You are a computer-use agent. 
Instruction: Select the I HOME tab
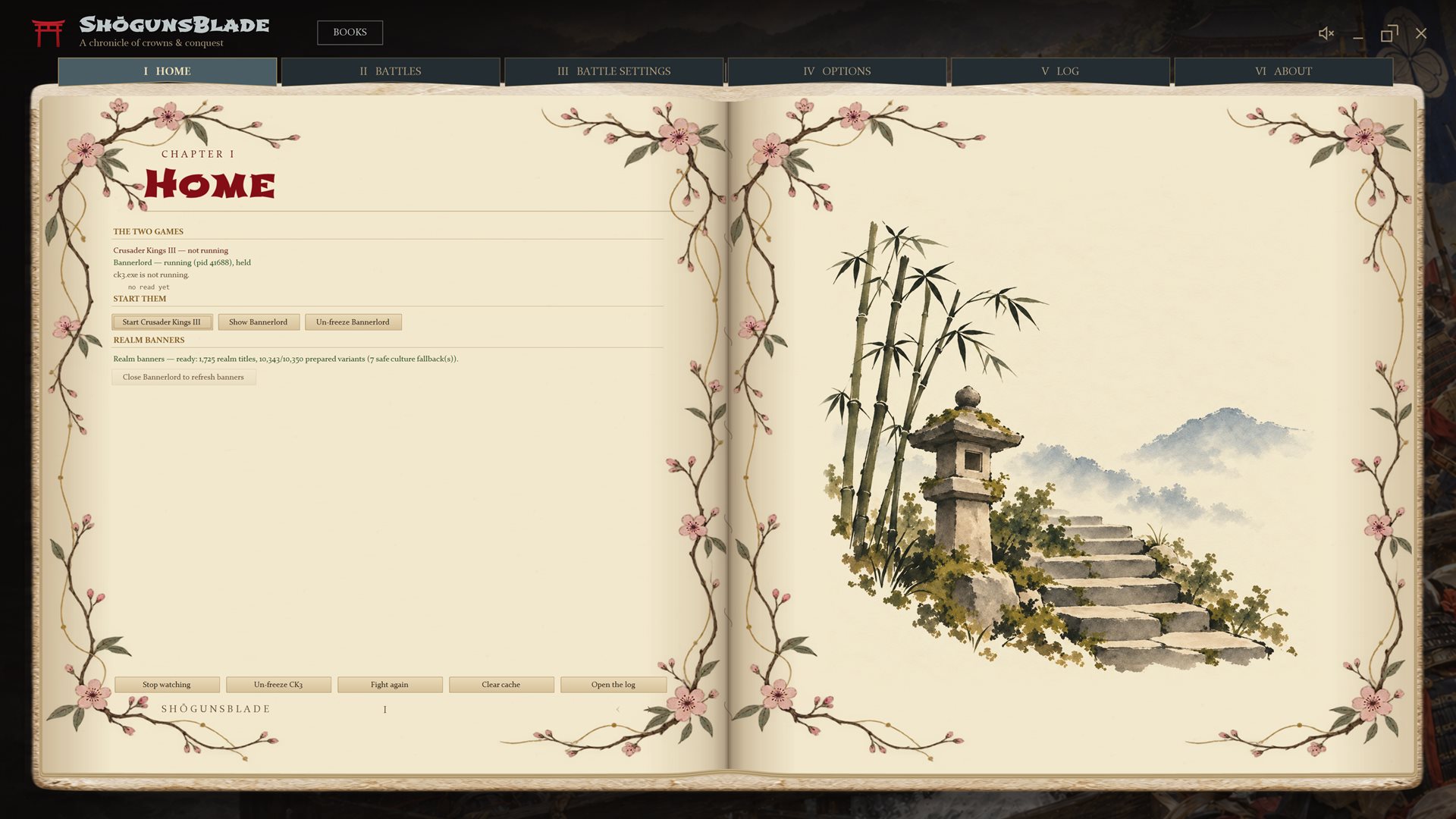coord(168,71)
